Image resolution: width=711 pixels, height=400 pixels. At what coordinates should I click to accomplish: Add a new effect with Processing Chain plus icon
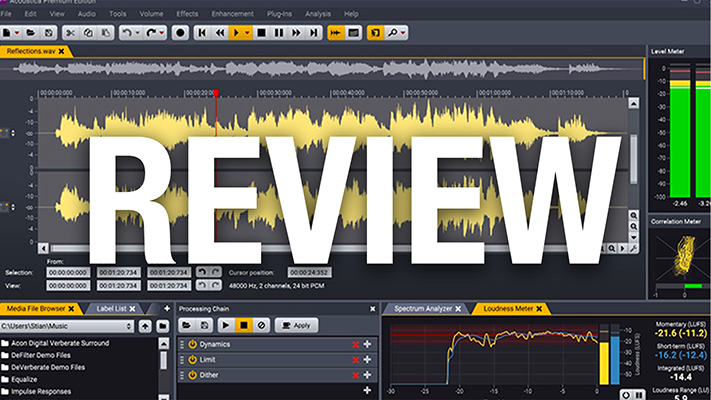[367, 390]
